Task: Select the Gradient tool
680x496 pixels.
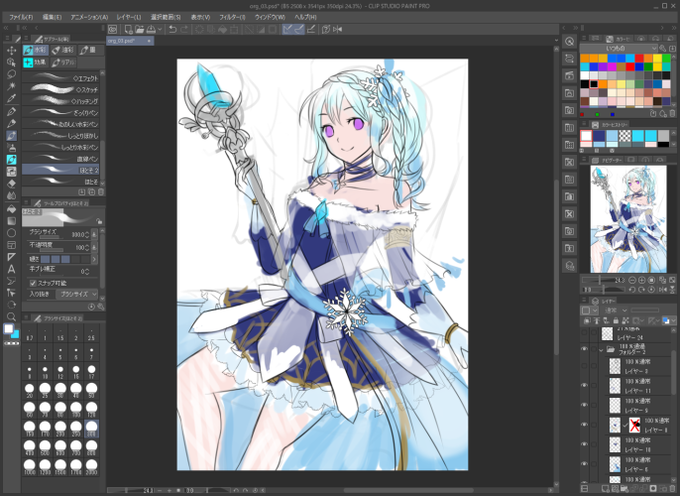Action: (x=11, y=221)
